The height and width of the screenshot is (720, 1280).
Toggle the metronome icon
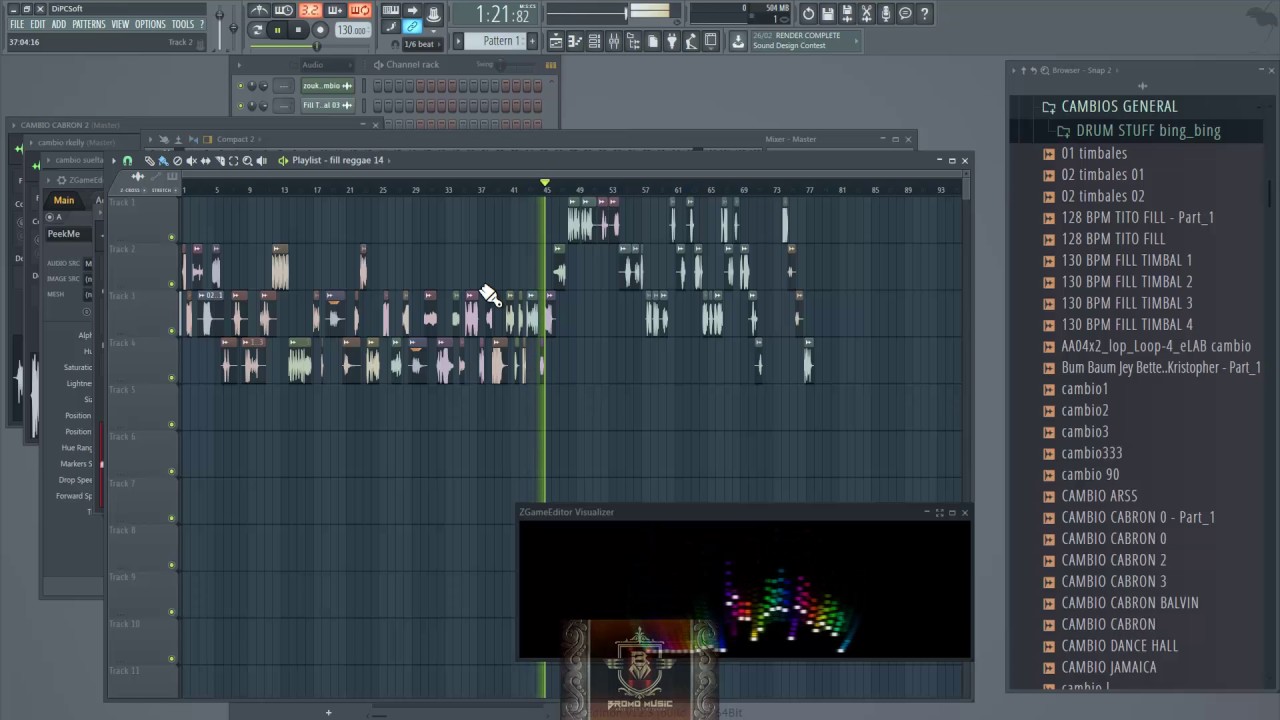click(259, 10)
